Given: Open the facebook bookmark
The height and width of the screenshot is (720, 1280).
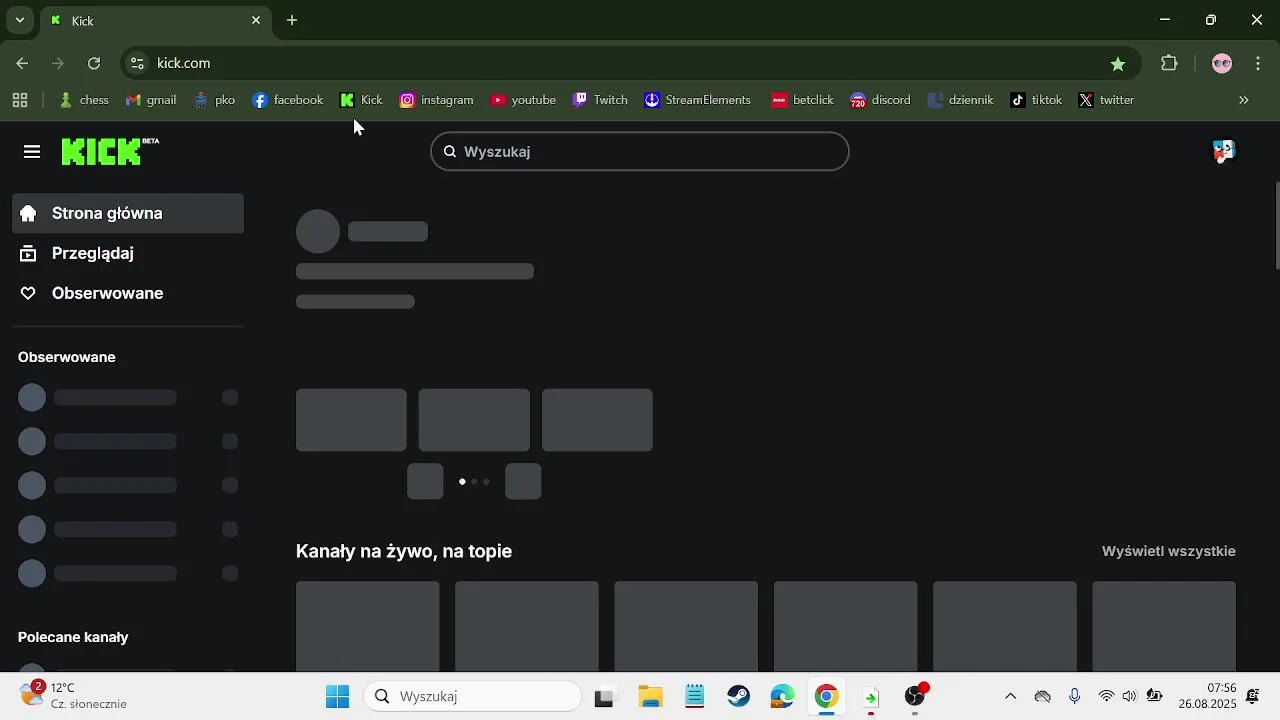Looking at the screenshot, I should (288, 100).
